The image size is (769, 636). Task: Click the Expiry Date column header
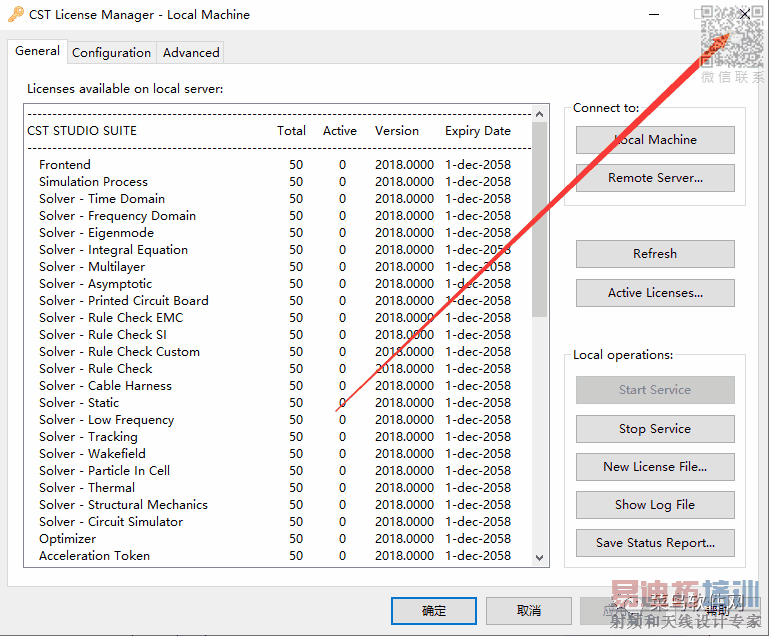(x=478, y=131)
